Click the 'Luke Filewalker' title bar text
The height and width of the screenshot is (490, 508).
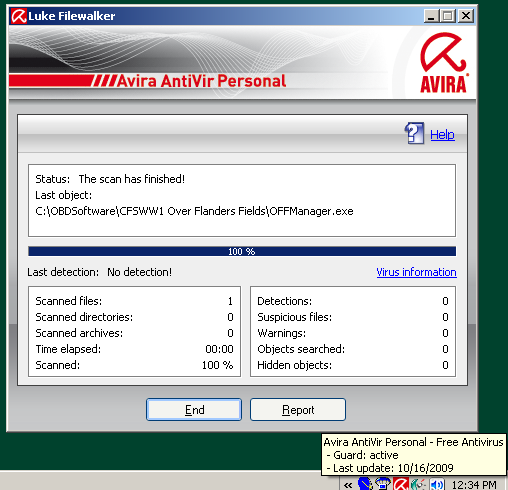coord(72,16)
